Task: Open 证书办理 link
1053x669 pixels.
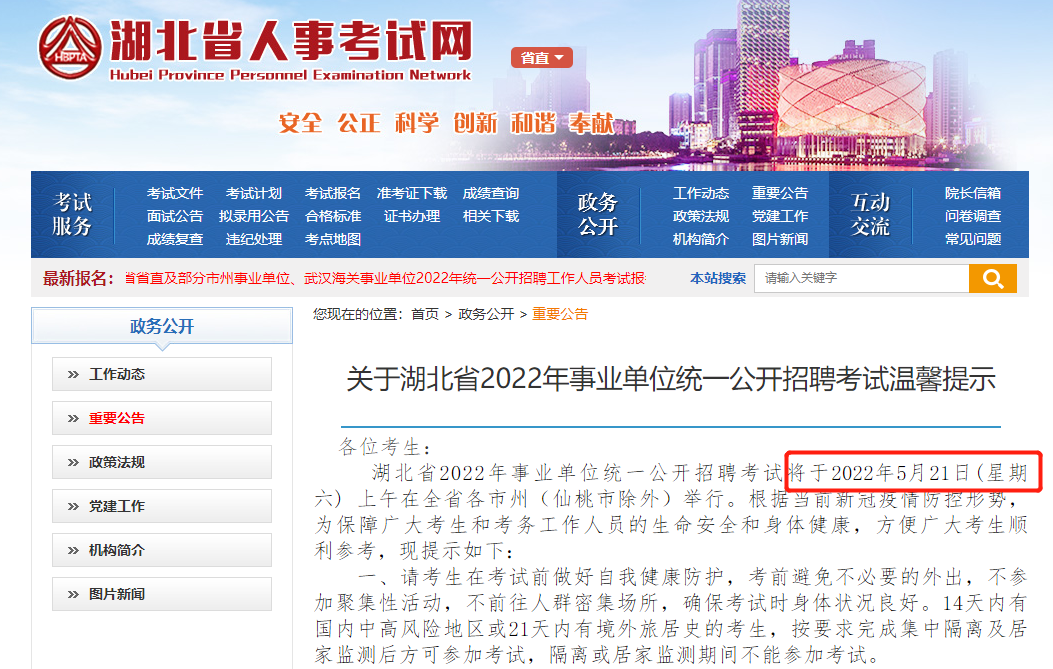Action: click(412, 216)
